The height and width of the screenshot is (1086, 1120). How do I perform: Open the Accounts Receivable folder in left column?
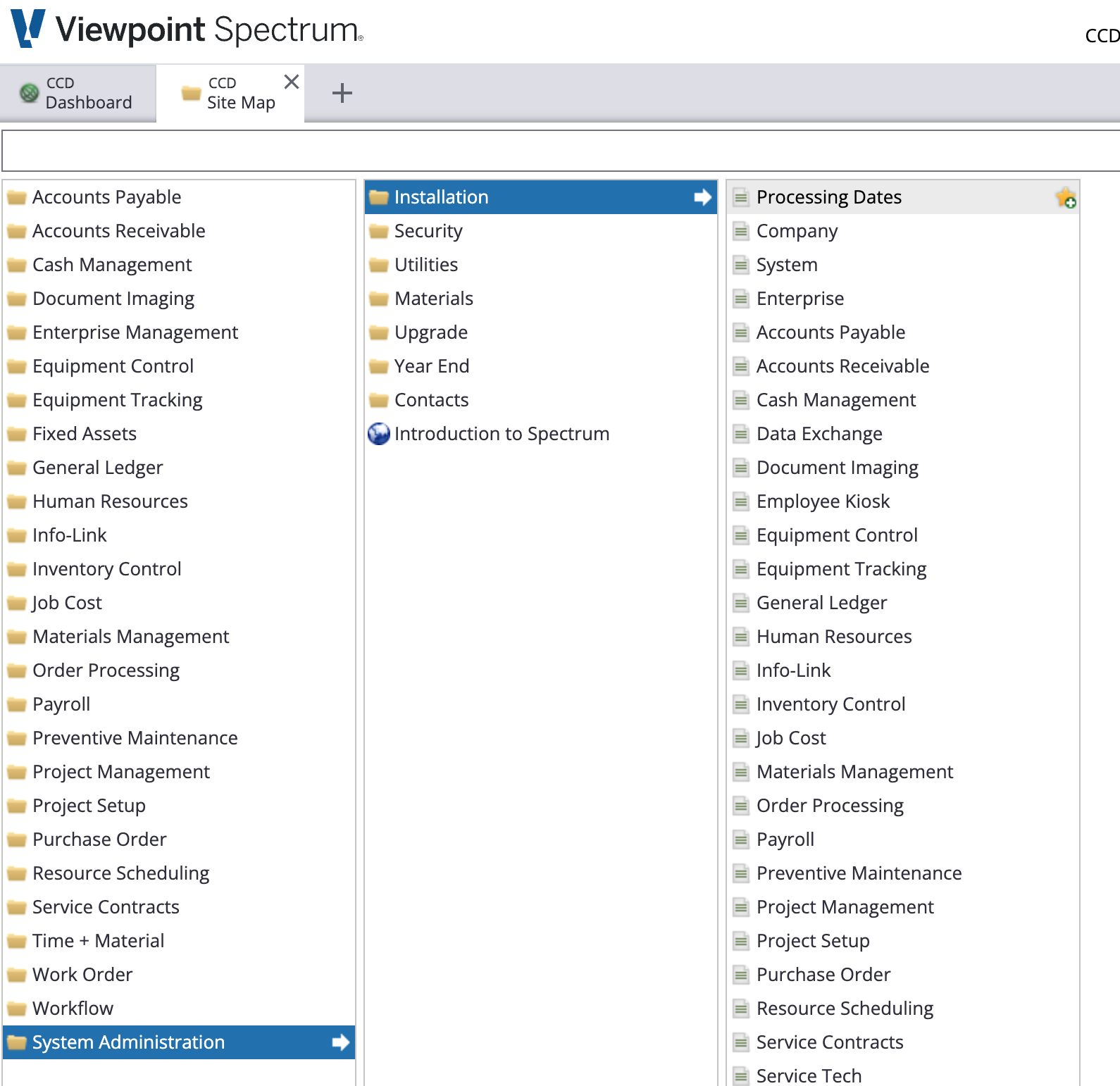point(179,231)
